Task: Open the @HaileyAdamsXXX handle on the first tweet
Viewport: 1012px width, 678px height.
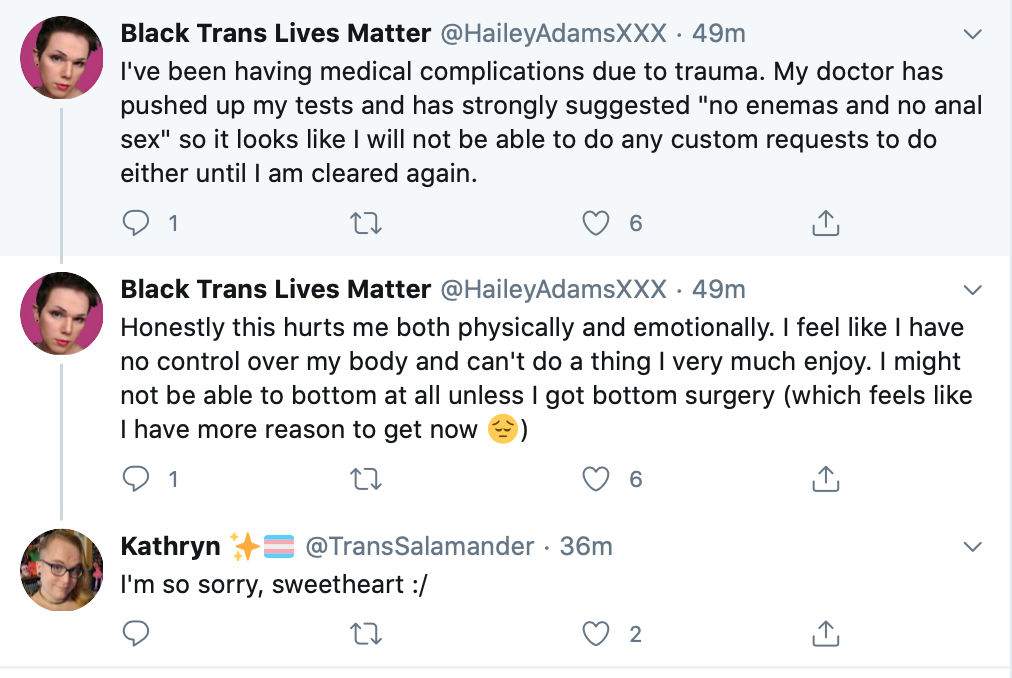Action: pyautogui.click(x=554, y=34)
